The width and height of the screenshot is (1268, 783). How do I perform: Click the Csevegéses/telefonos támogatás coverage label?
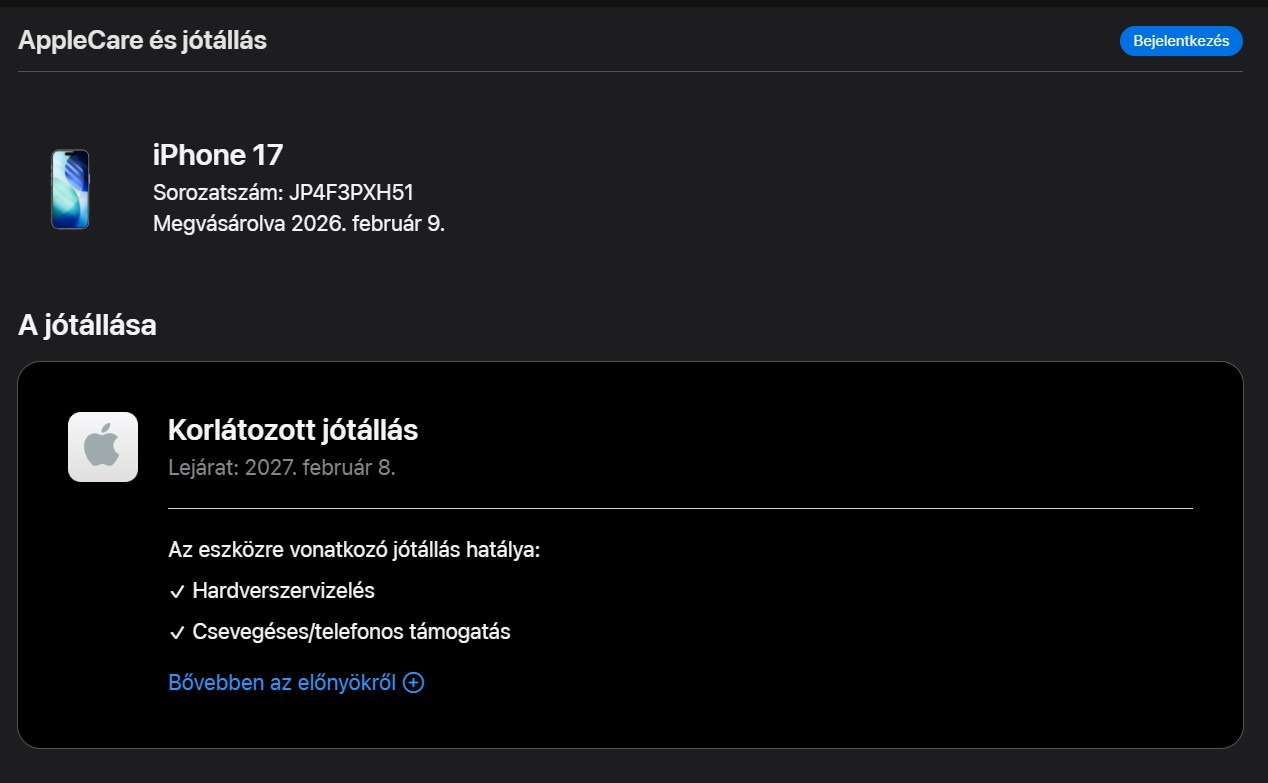tap(351, 632)
